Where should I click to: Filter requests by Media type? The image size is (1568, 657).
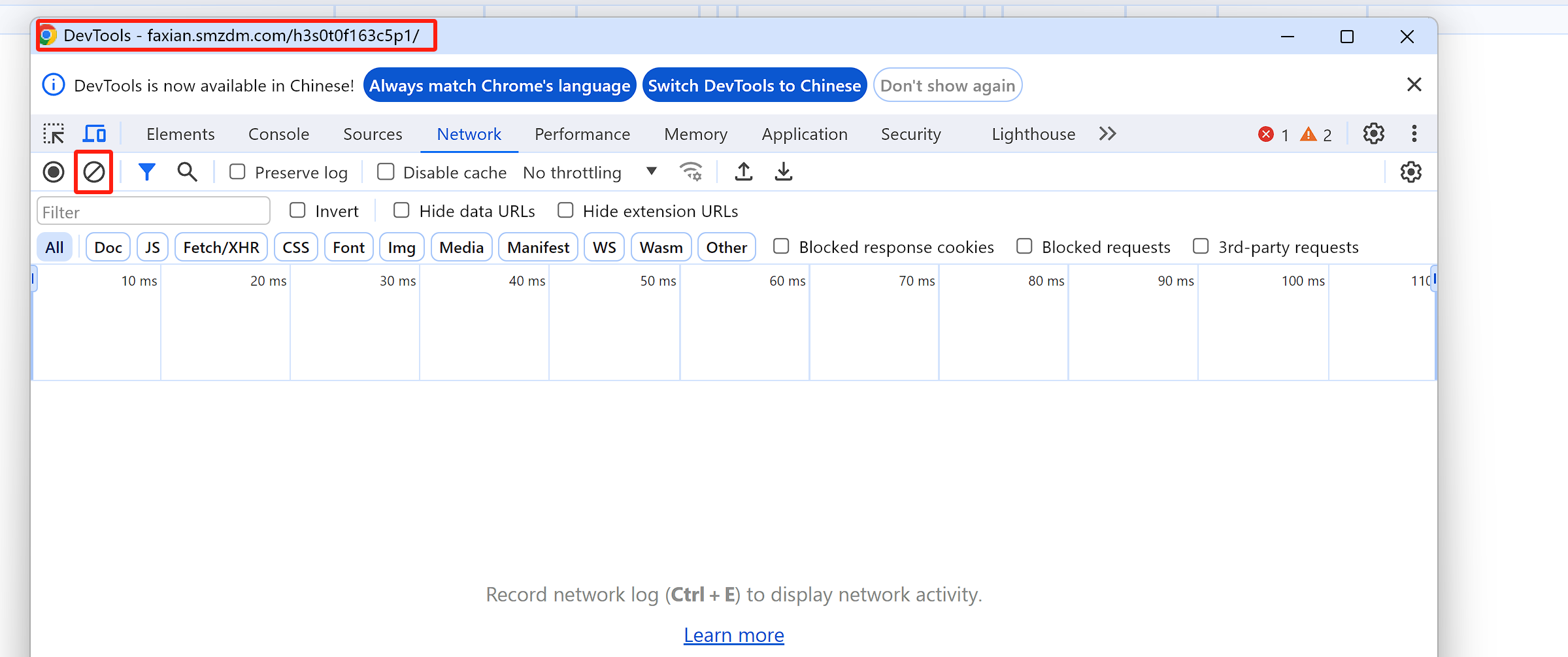click(x=461, y=247)
